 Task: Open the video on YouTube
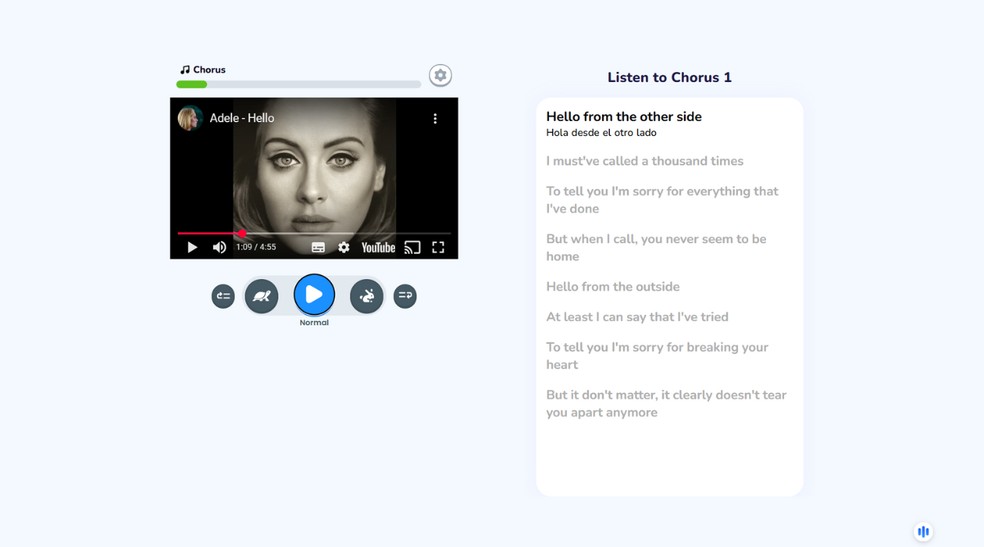(x=378, y=247)
